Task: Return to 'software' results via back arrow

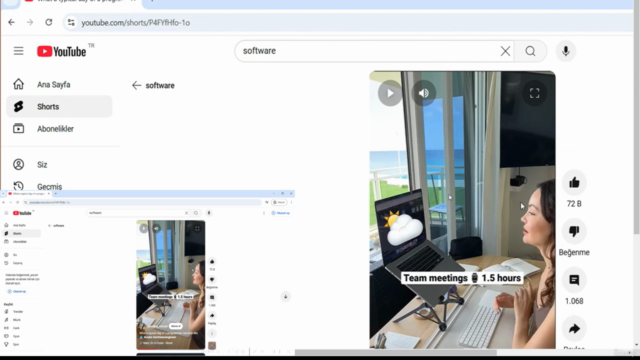Action: (136, 85)
